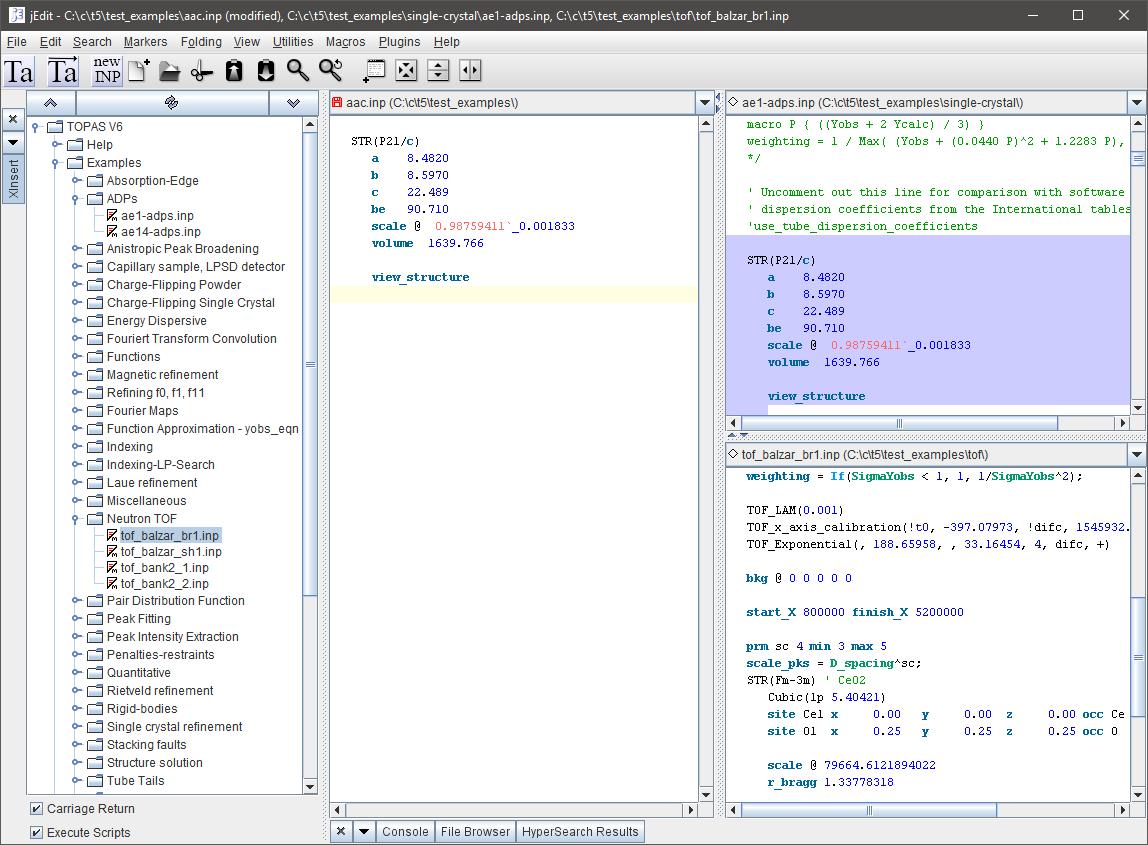
Task: Click the magnifying glass find icon
Action: (298, 71)
